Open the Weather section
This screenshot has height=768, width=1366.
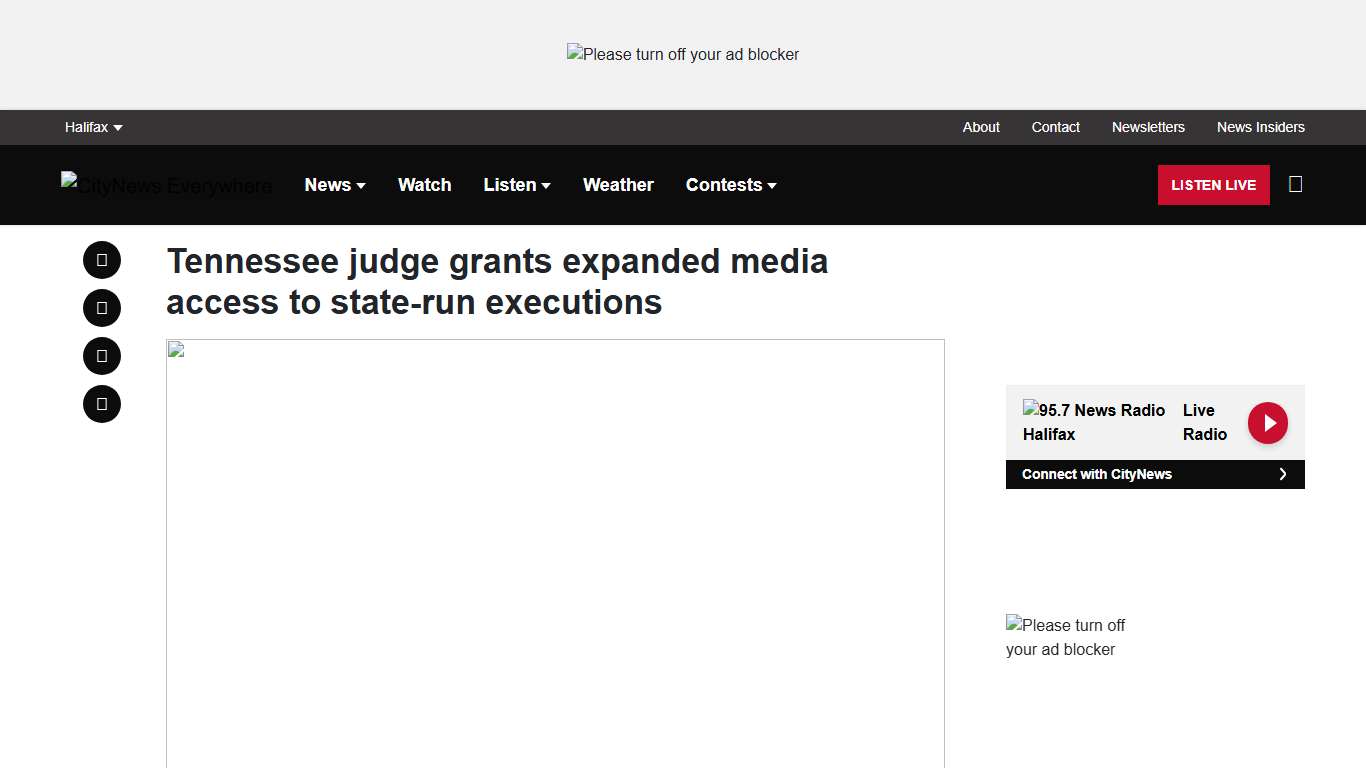(x=618, y=185)
